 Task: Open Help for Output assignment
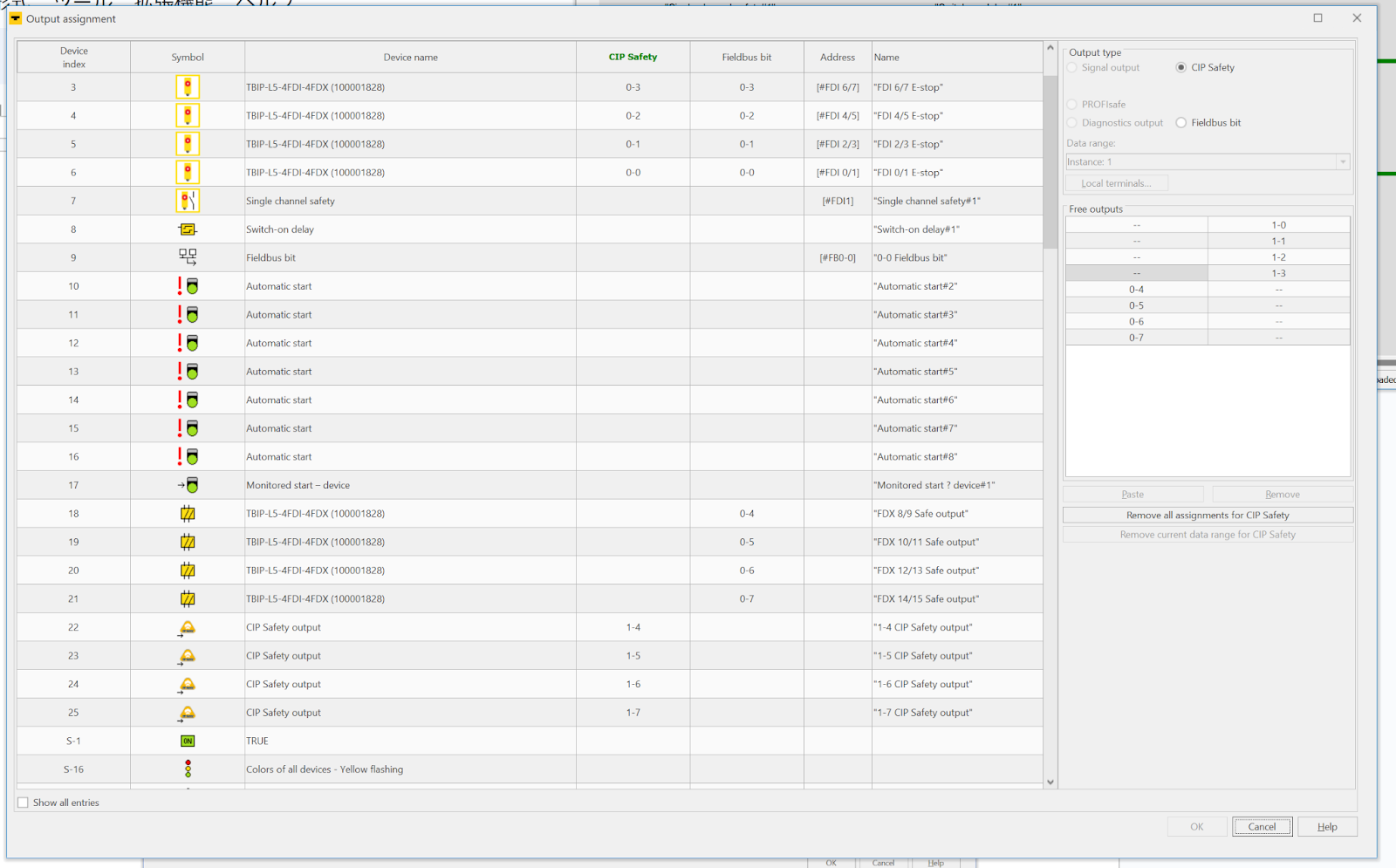click(x=1327, y=827)
